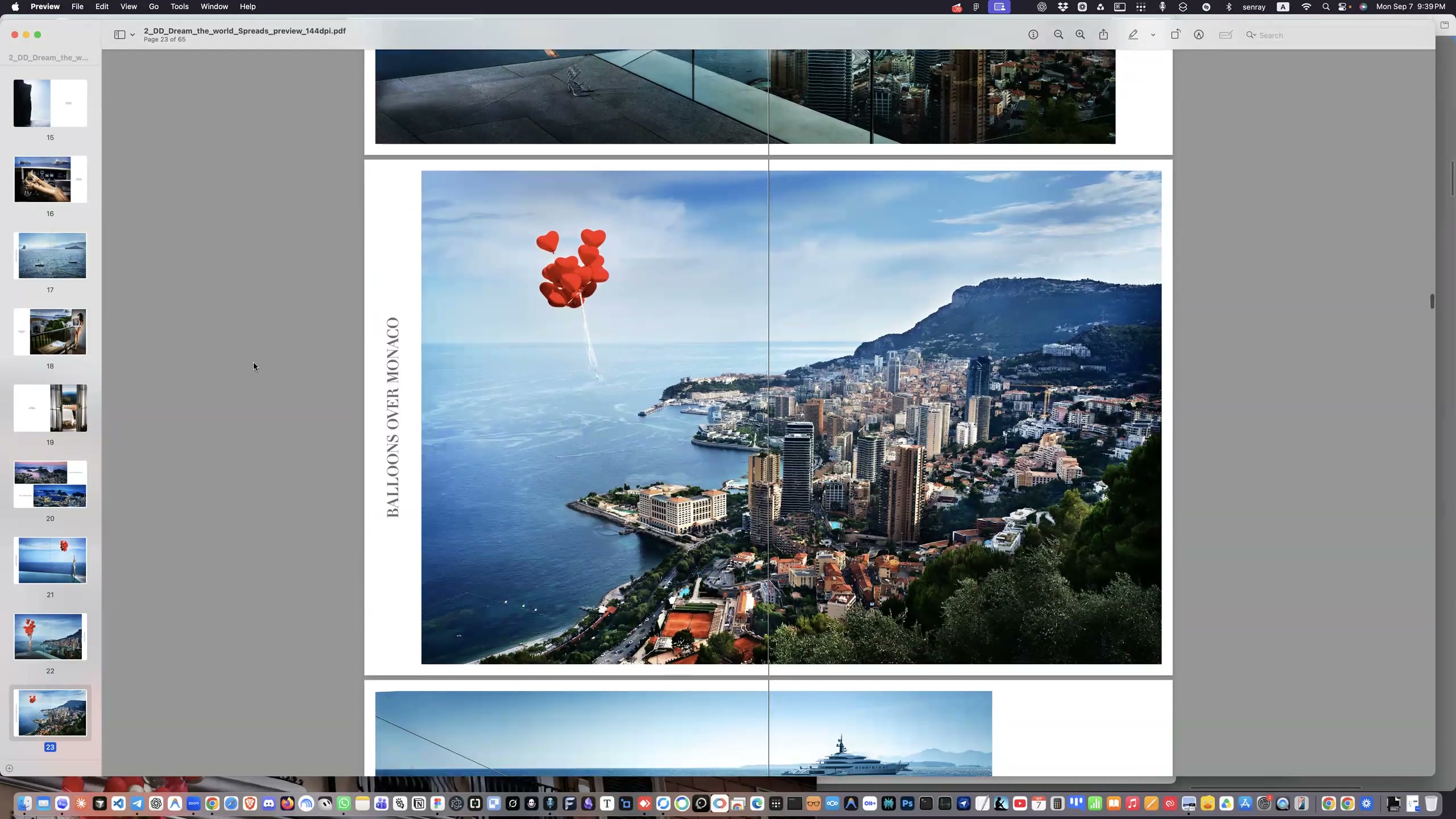The width and height of the screenshot is (1456, 819).
Task: Select page 21 thumbnail
Action: click(51, 560)
